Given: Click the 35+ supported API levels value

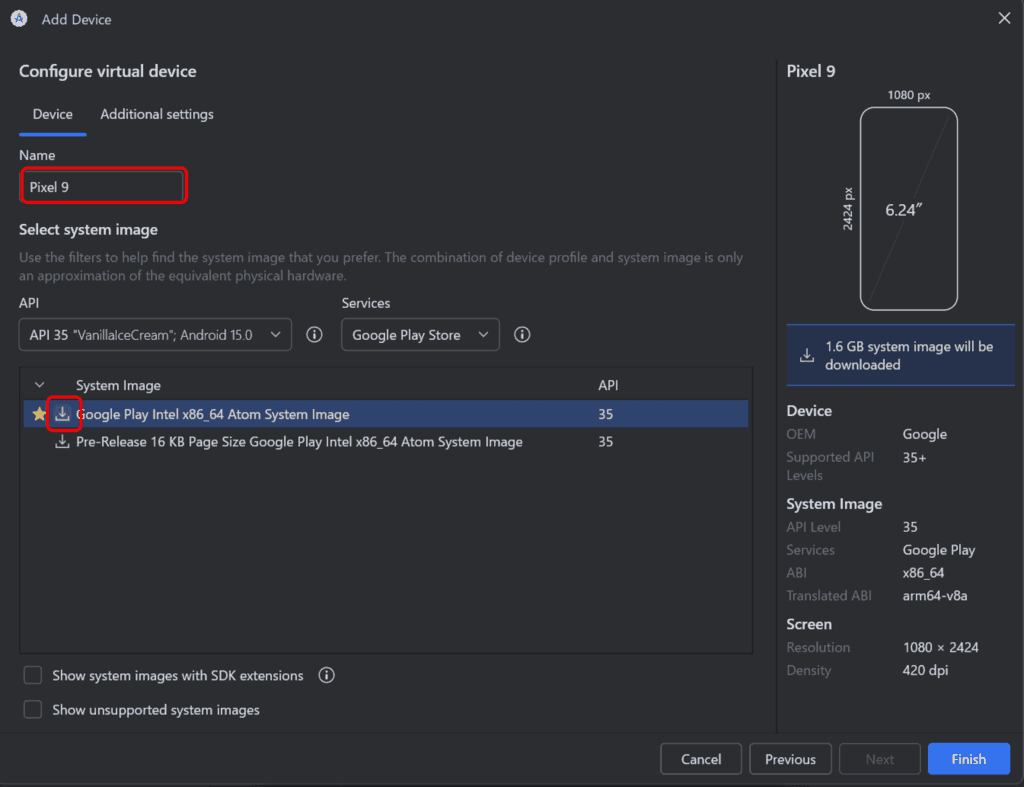Looking at the screenshot, I should click(914, 458).
